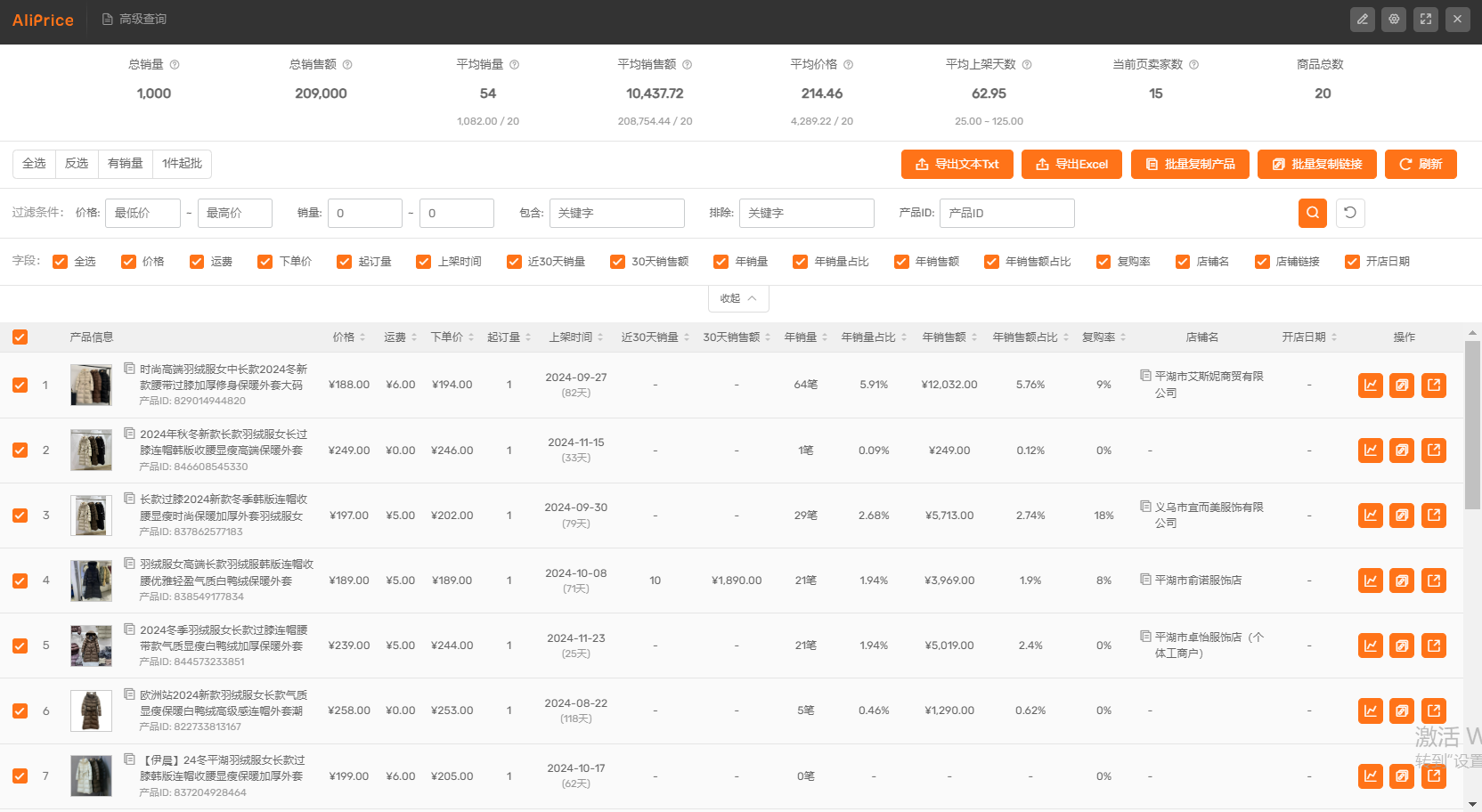This screenshot has height=812, width=1482.
Task: Select the 全选 quick filter tab
Action: (x=34, y=164)
